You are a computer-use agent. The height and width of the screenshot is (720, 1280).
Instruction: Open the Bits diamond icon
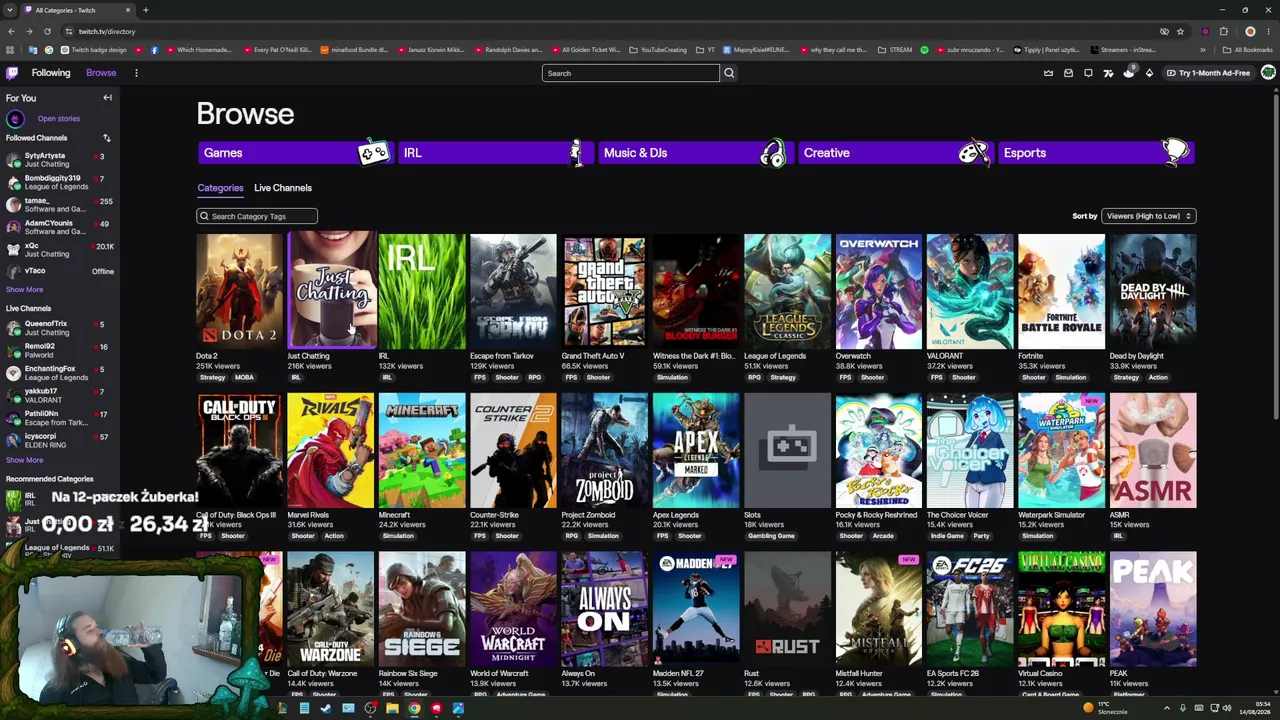point(1149,73)
